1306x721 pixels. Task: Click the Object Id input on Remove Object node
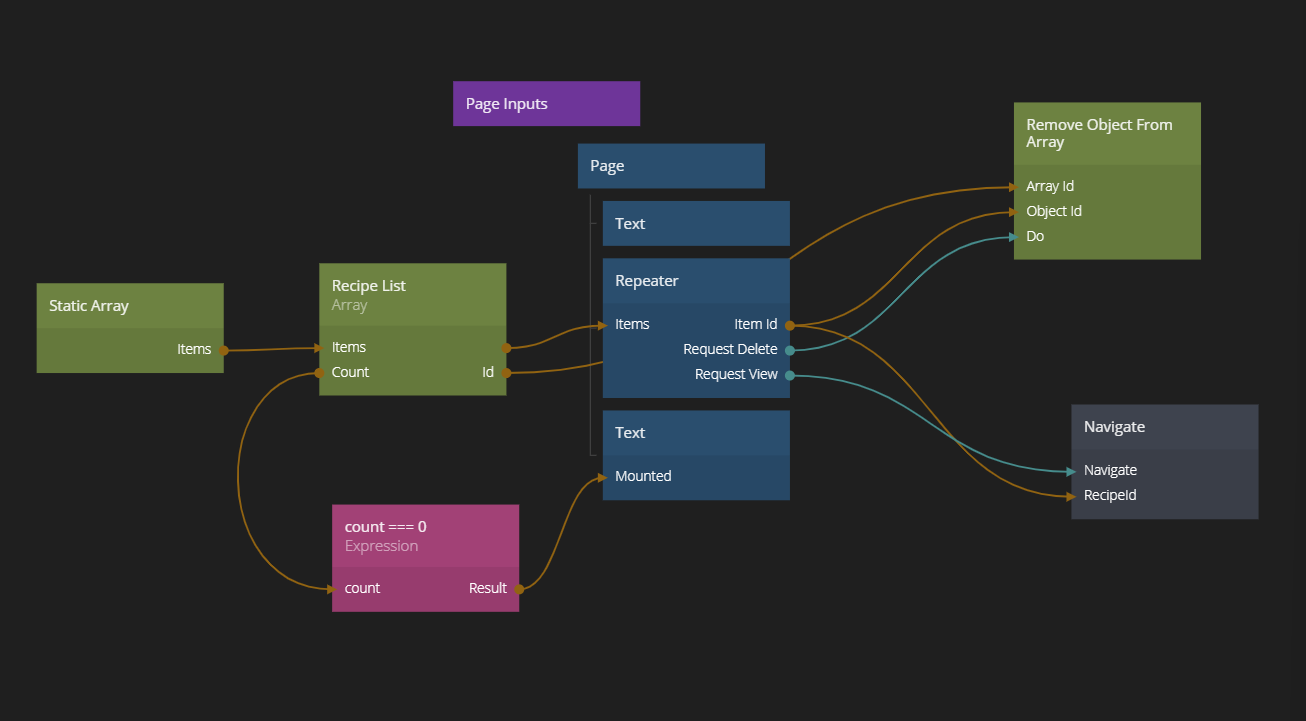[1054, 212]
